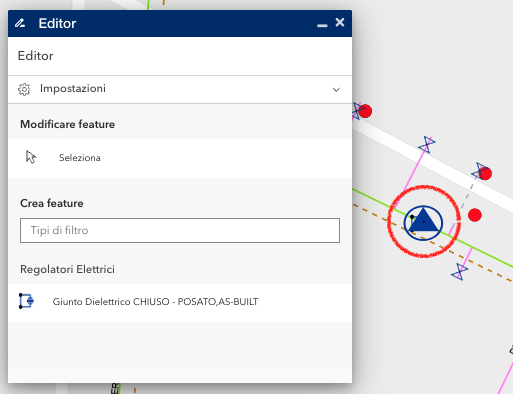Click the Regolatori Elettrici group heading
The image size is (513, 394).
click(x=67, y=269)
